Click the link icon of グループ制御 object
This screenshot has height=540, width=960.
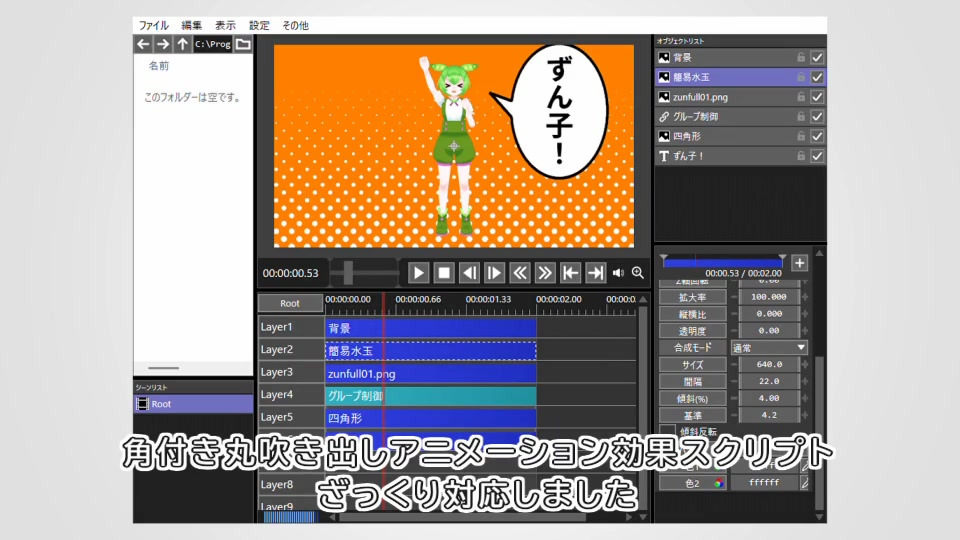coord(664,116)
